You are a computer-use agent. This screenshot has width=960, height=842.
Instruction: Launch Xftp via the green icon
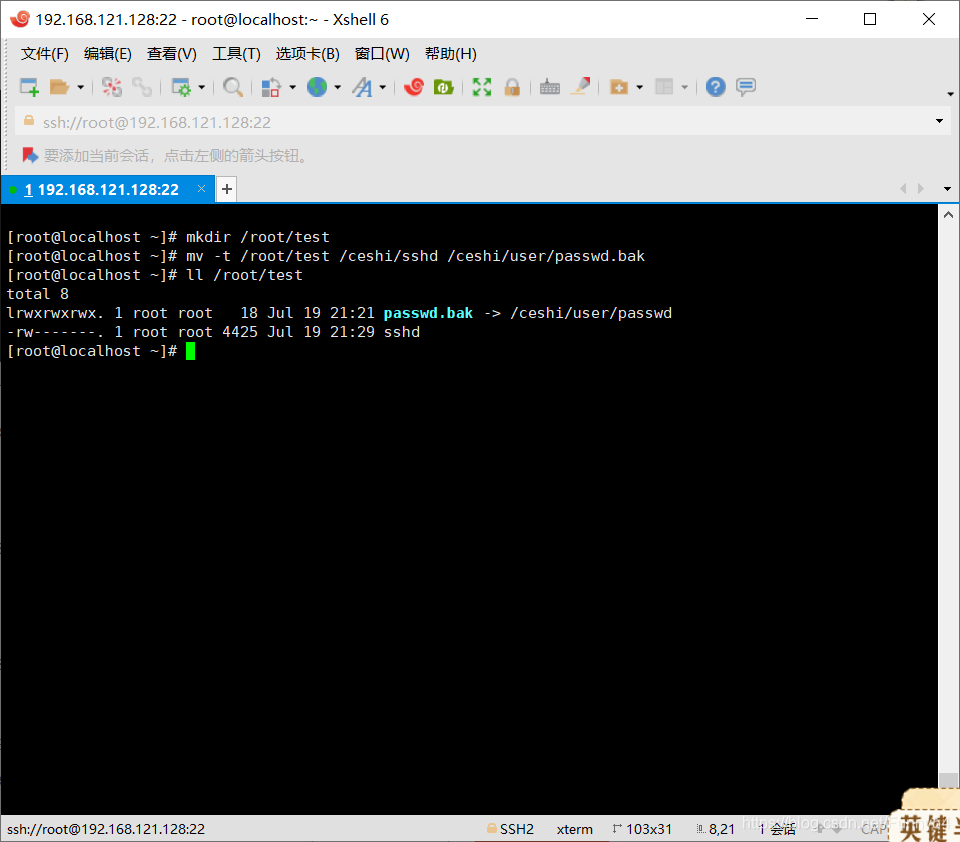point(444,87)
